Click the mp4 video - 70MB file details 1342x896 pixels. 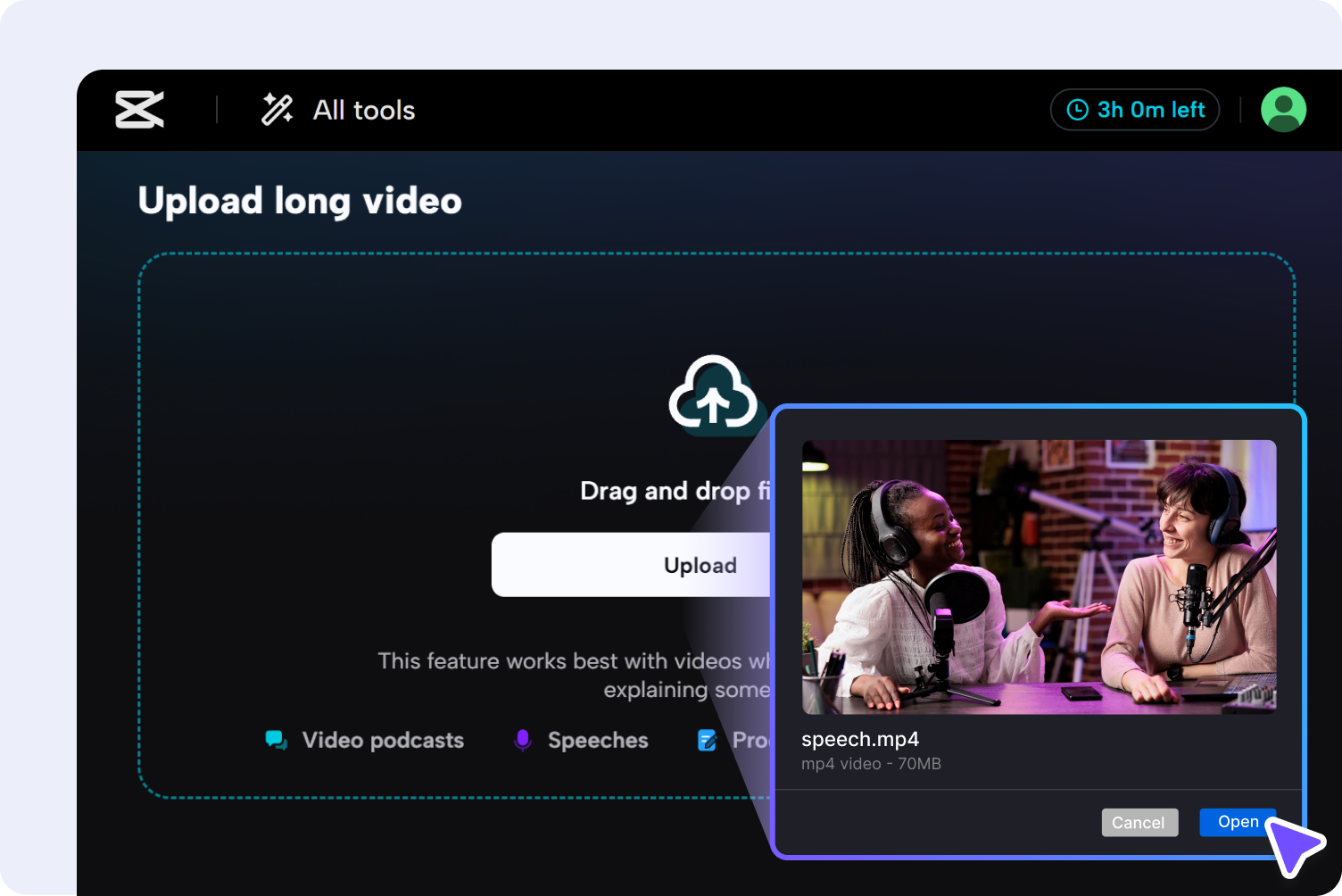point(872,763)
